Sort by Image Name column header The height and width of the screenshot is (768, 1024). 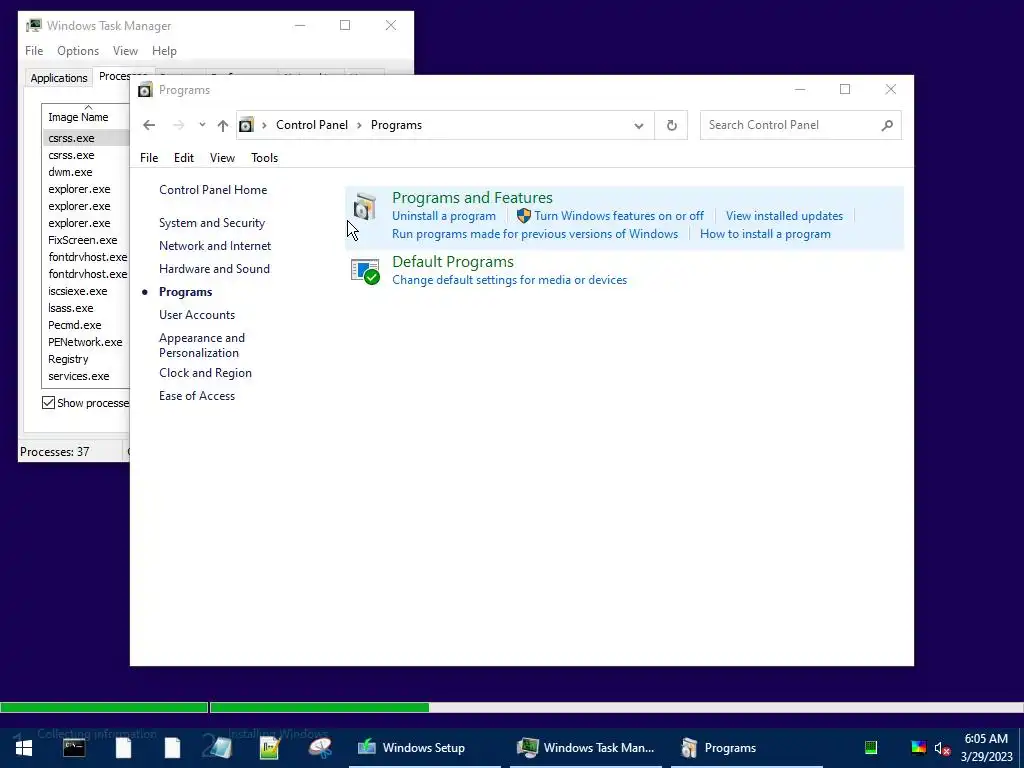coord(86,117)
